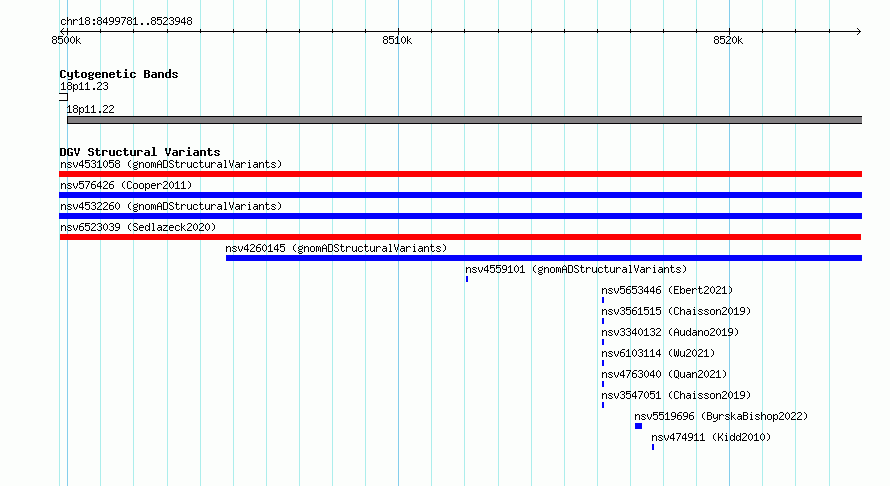Click the small 18p11.23 band box
Viewport: 890px width, 486px height.
(x=64, y=97)
